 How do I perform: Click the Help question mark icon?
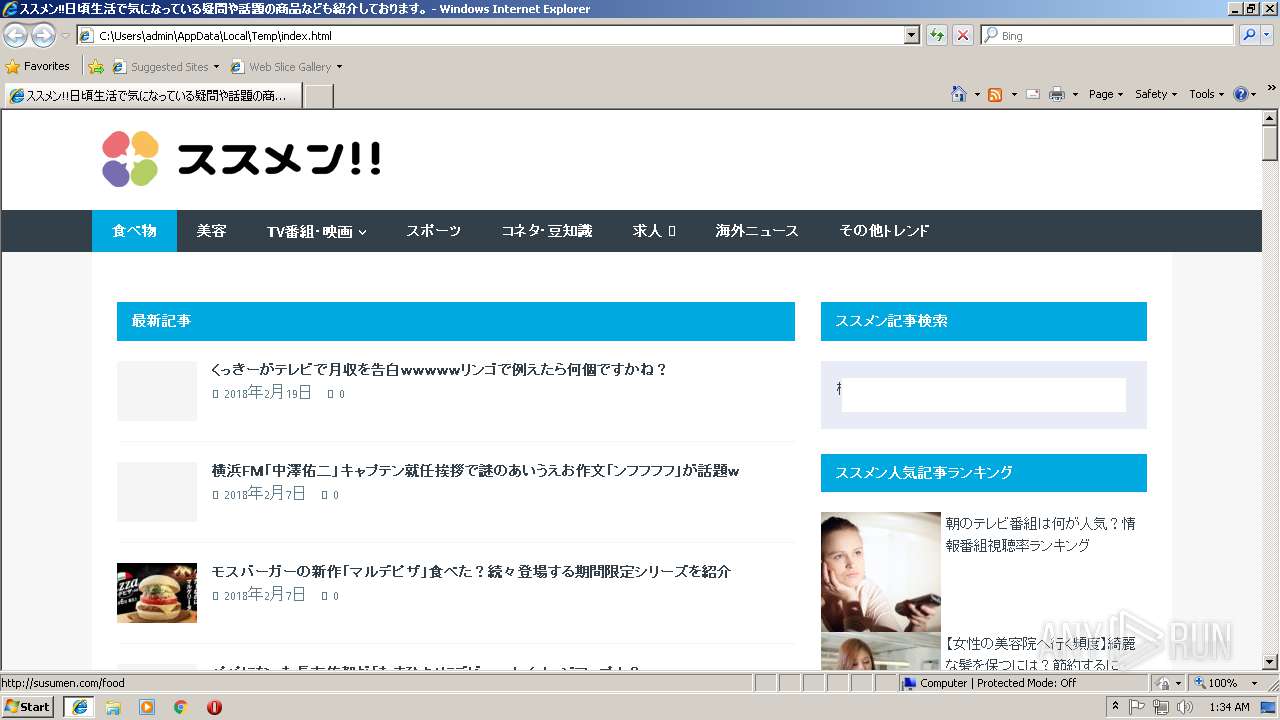(1241, 94)
